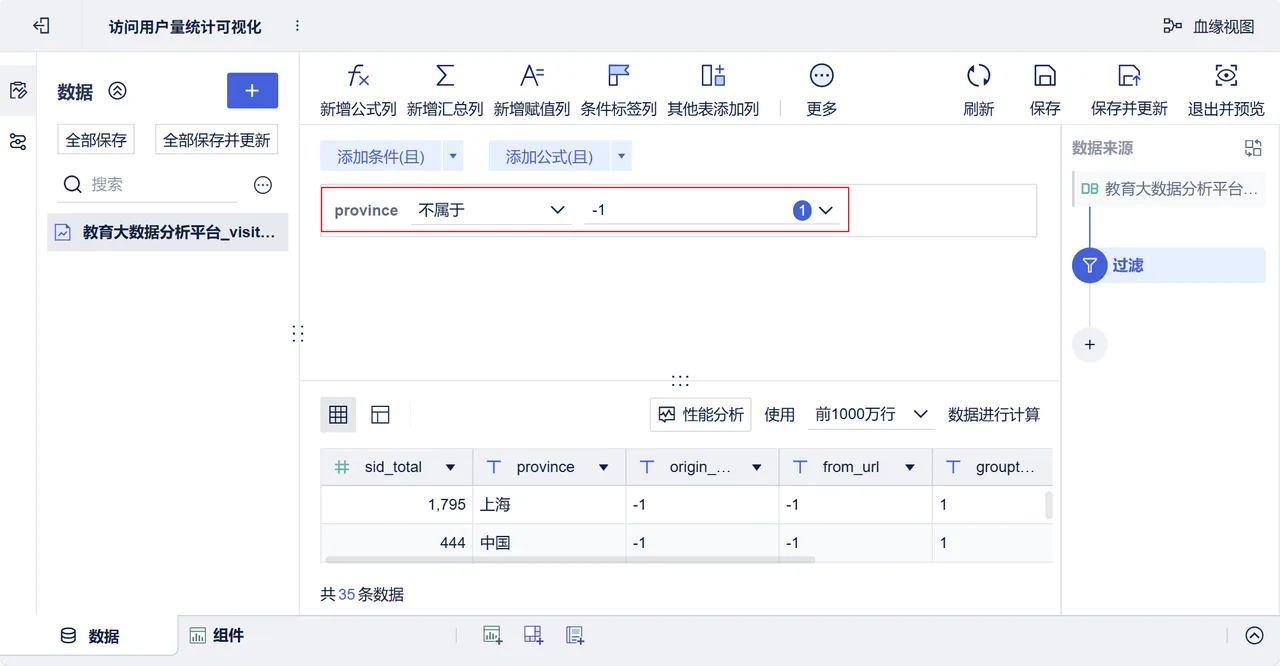Click the circled up-chevron bottom right
Viewport: 1280px width, 666px height.
pos(1254,635)
